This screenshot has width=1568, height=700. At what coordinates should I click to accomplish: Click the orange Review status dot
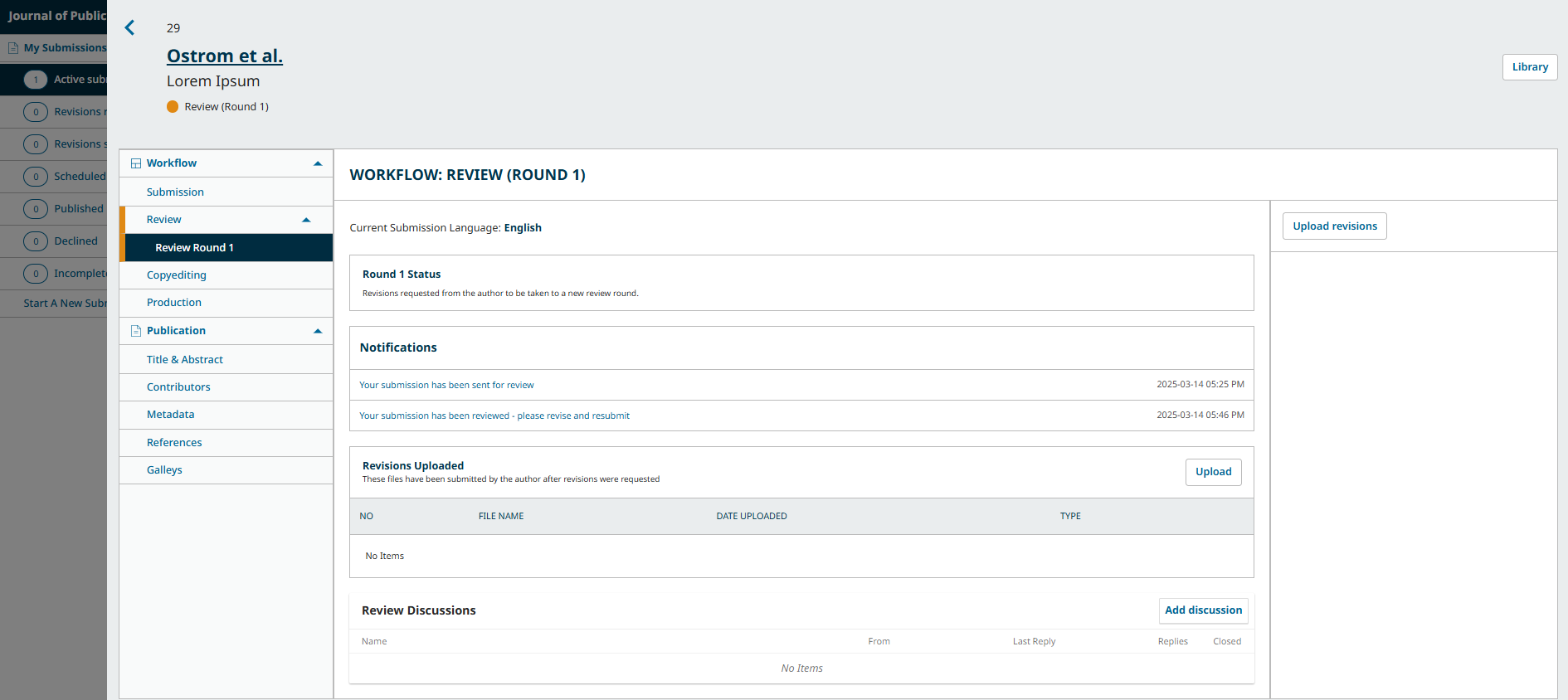pos(173,106)
